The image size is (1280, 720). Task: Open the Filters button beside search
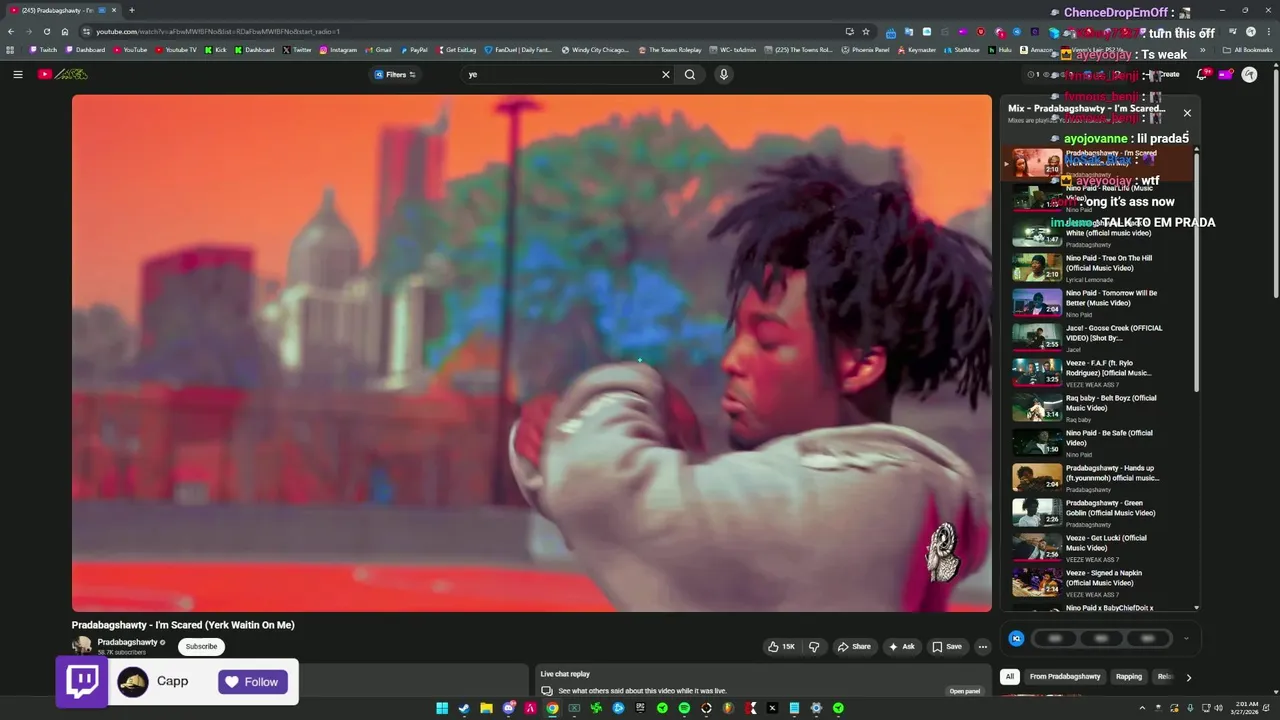tap(395, 74)
